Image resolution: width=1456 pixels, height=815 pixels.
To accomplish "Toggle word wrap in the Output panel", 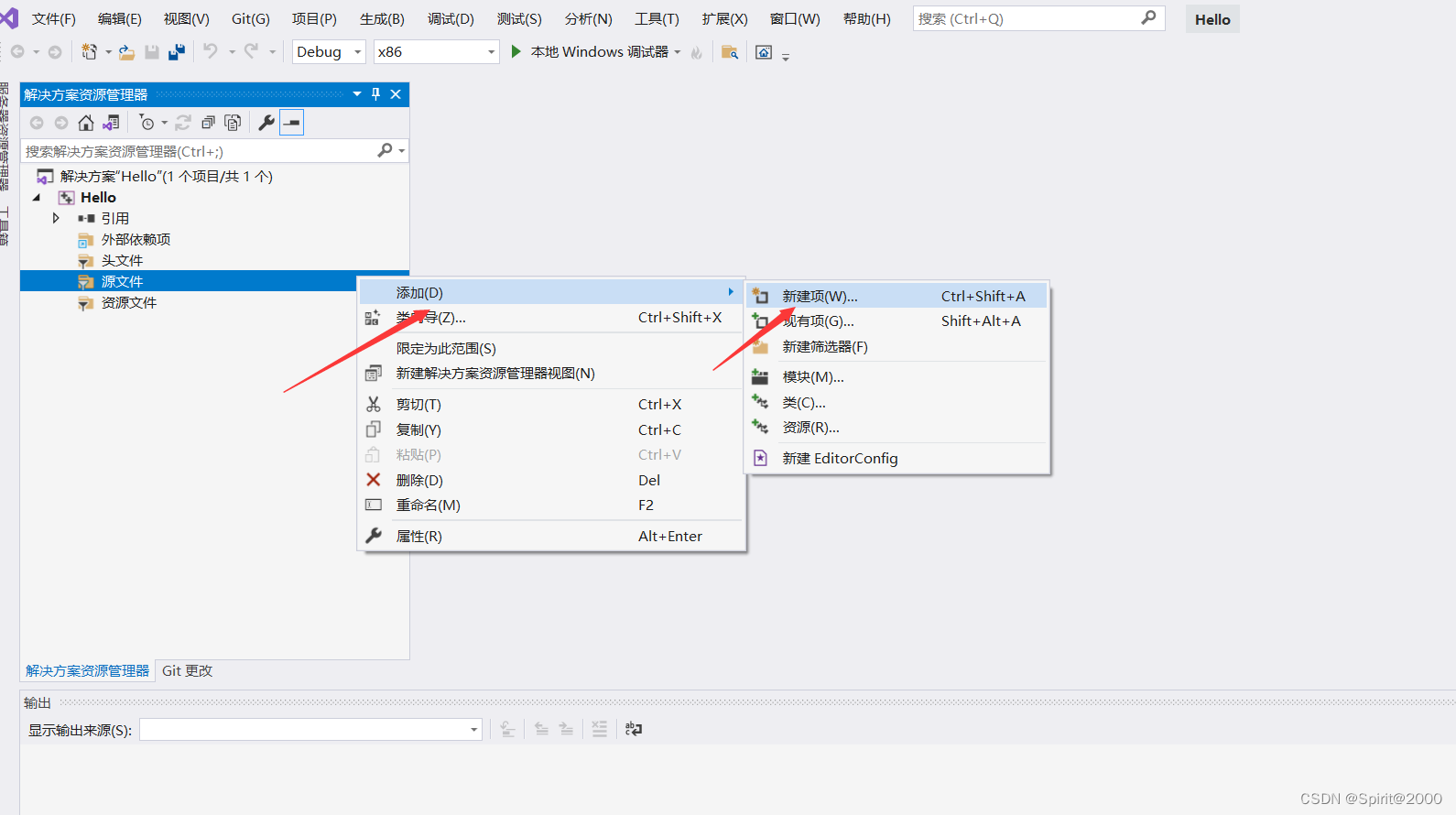I will point(633,729).
